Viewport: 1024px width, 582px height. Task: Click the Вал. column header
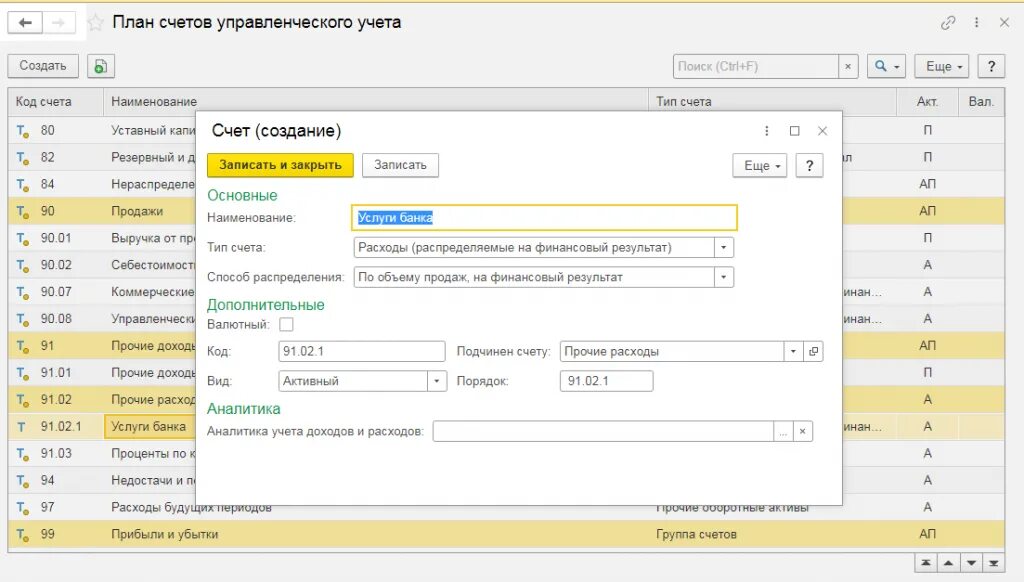pos(981,102)
